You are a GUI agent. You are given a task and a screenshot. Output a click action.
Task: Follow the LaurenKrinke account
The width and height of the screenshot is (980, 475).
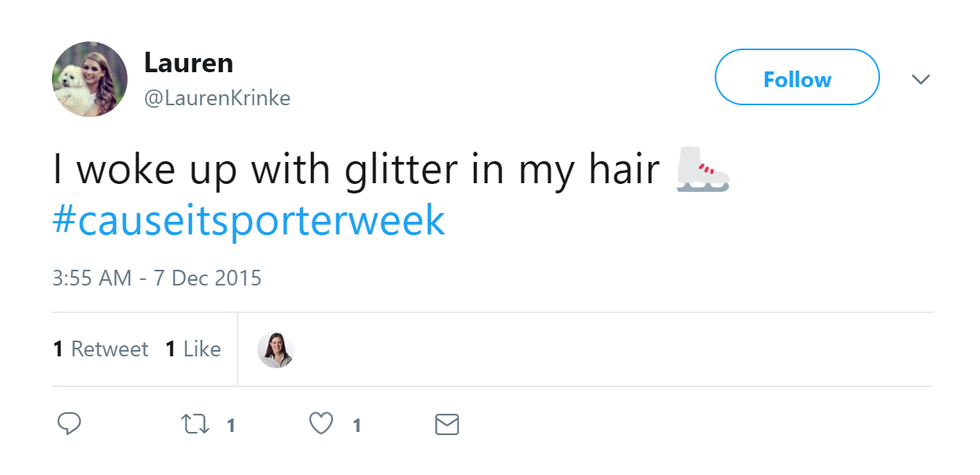(x=797, y=79)
